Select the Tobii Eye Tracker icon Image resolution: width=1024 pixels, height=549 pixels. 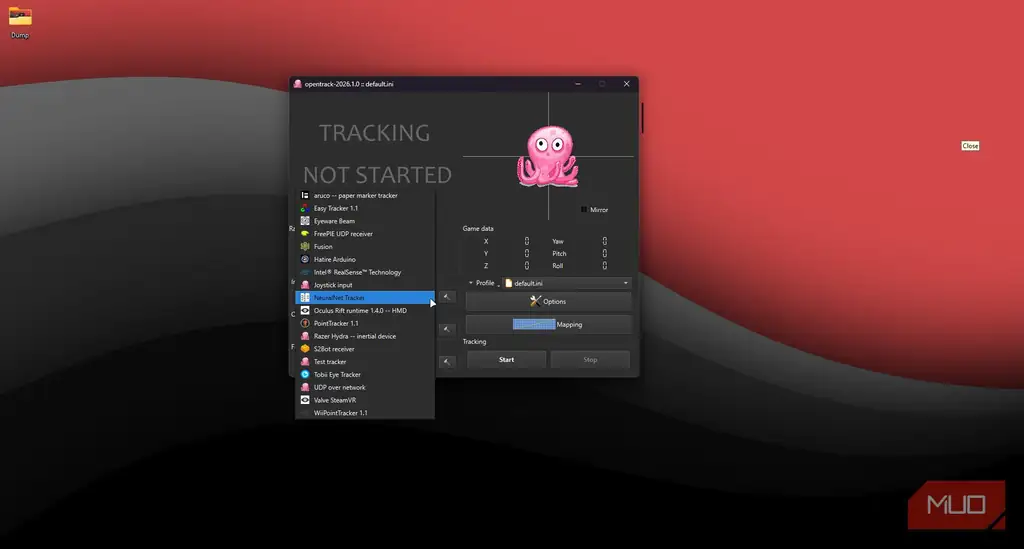(x=305, y=375)
